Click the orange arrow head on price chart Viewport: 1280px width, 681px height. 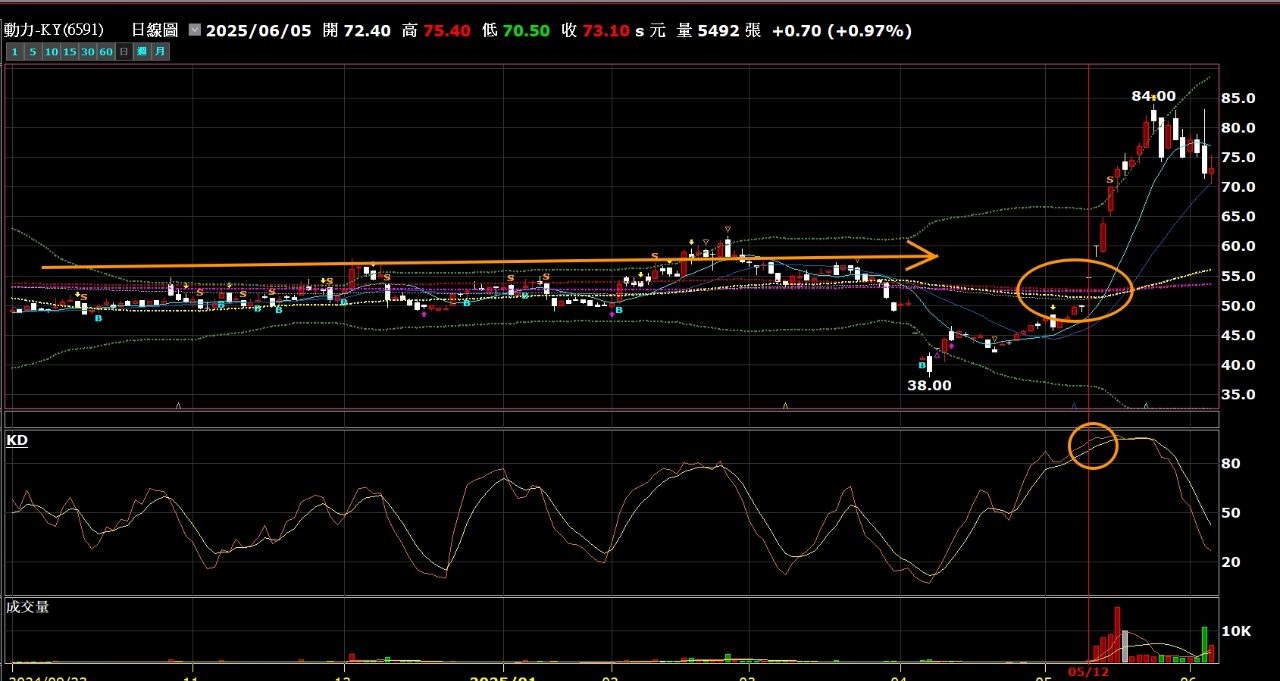click(x=926, y=255)
